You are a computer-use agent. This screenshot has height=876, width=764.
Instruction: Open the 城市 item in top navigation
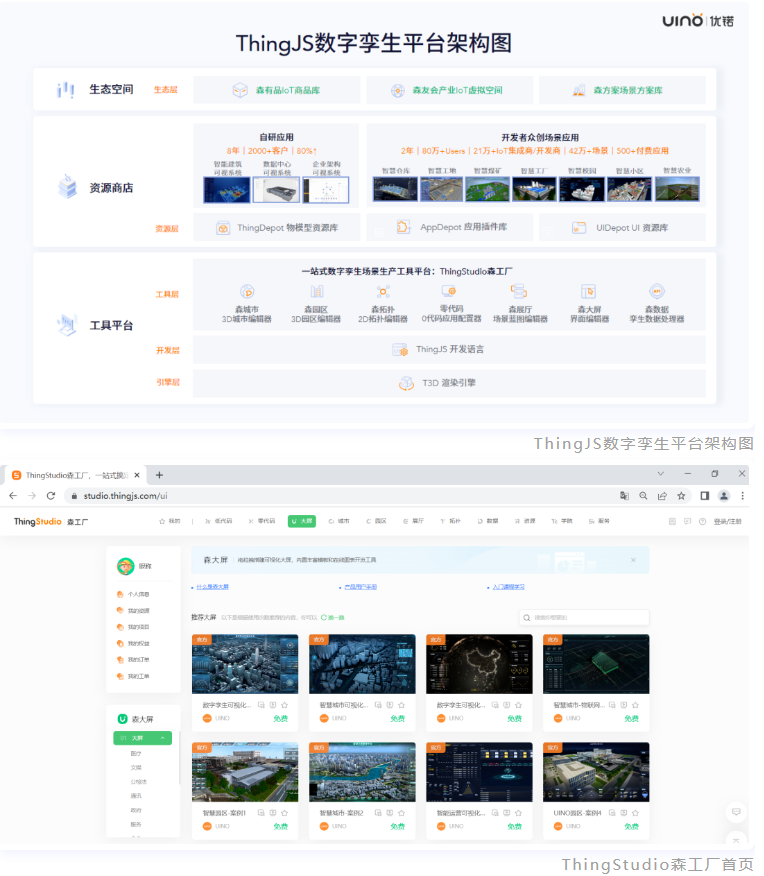339,521
